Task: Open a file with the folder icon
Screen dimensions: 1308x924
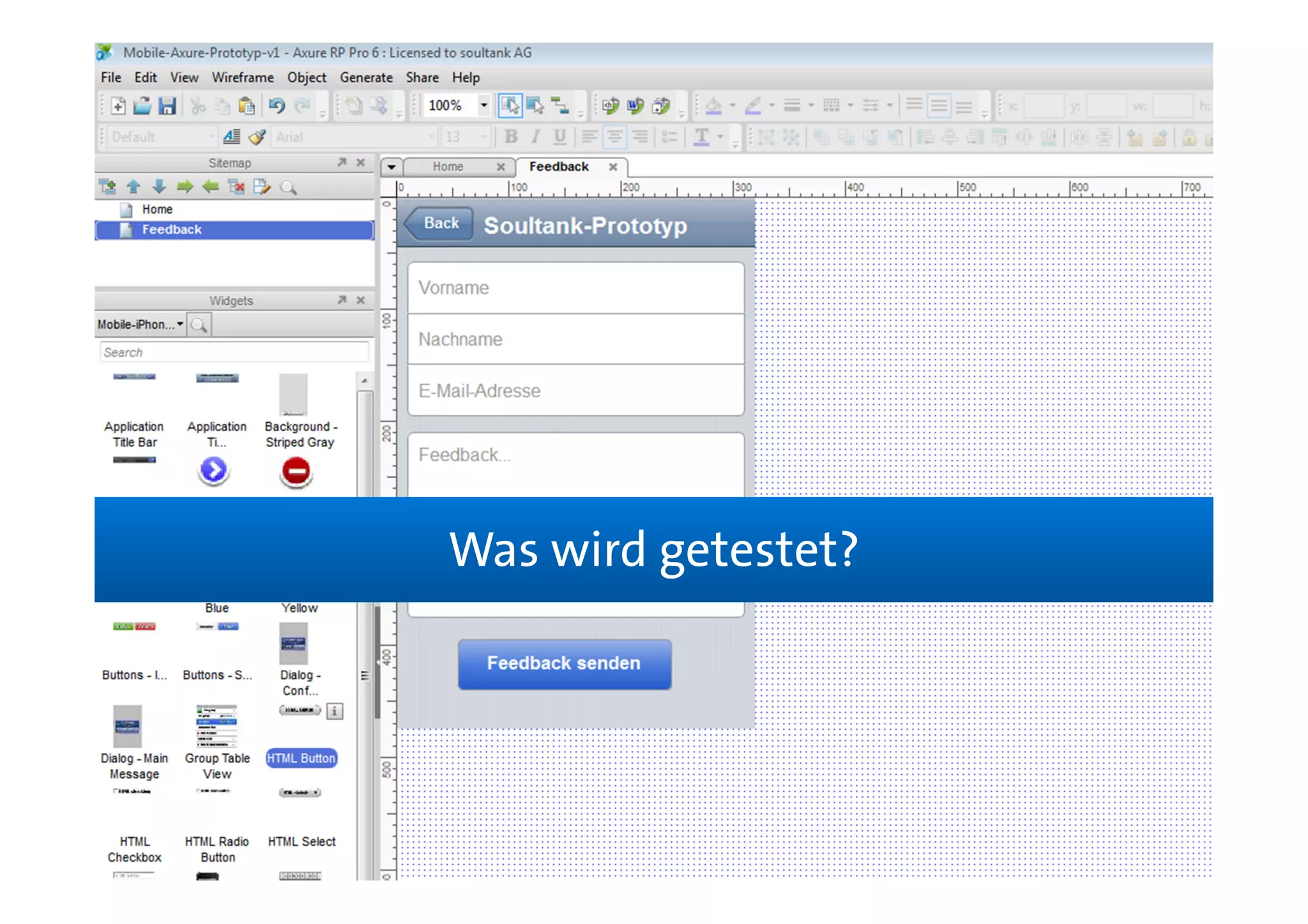Action: [x=142, y=105]
